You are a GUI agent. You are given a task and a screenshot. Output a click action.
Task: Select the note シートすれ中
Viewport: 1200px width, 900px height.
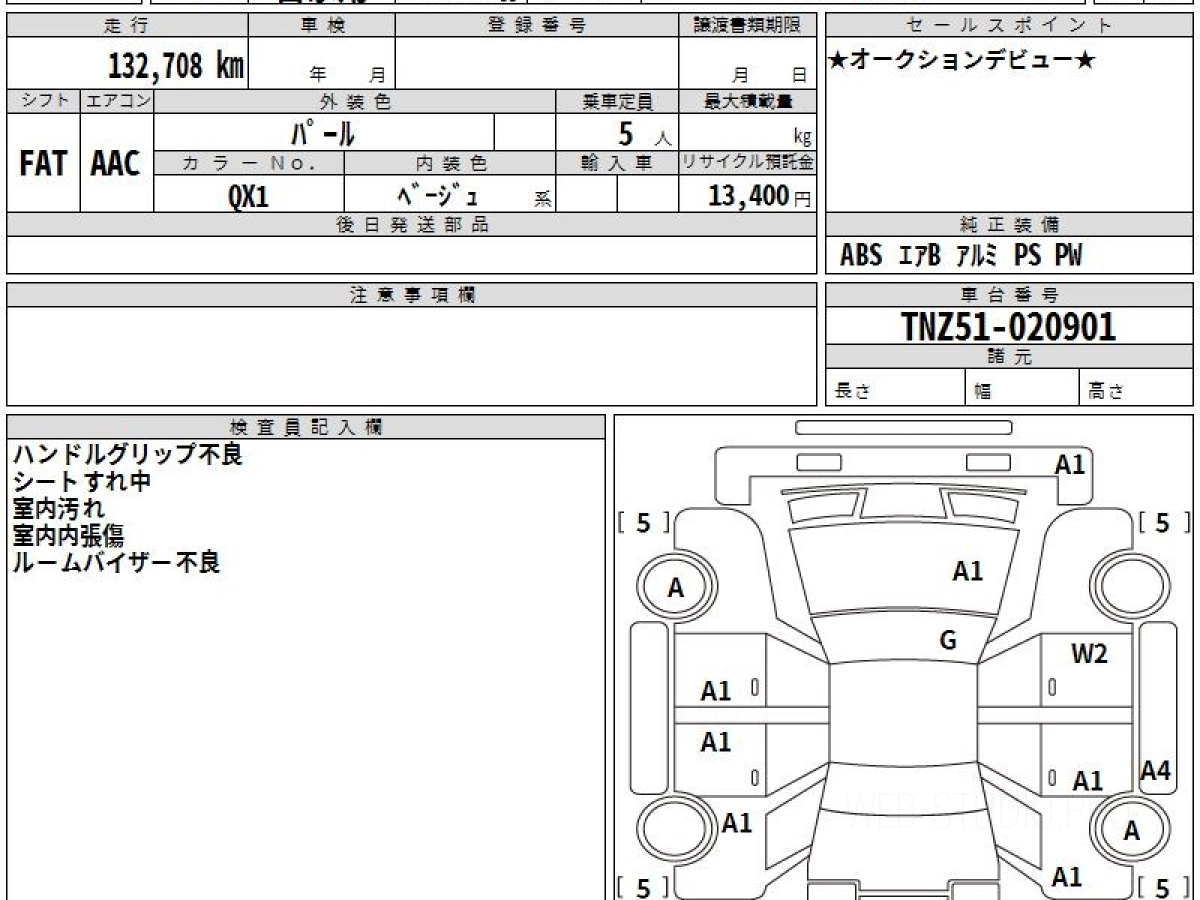point(82,482)
